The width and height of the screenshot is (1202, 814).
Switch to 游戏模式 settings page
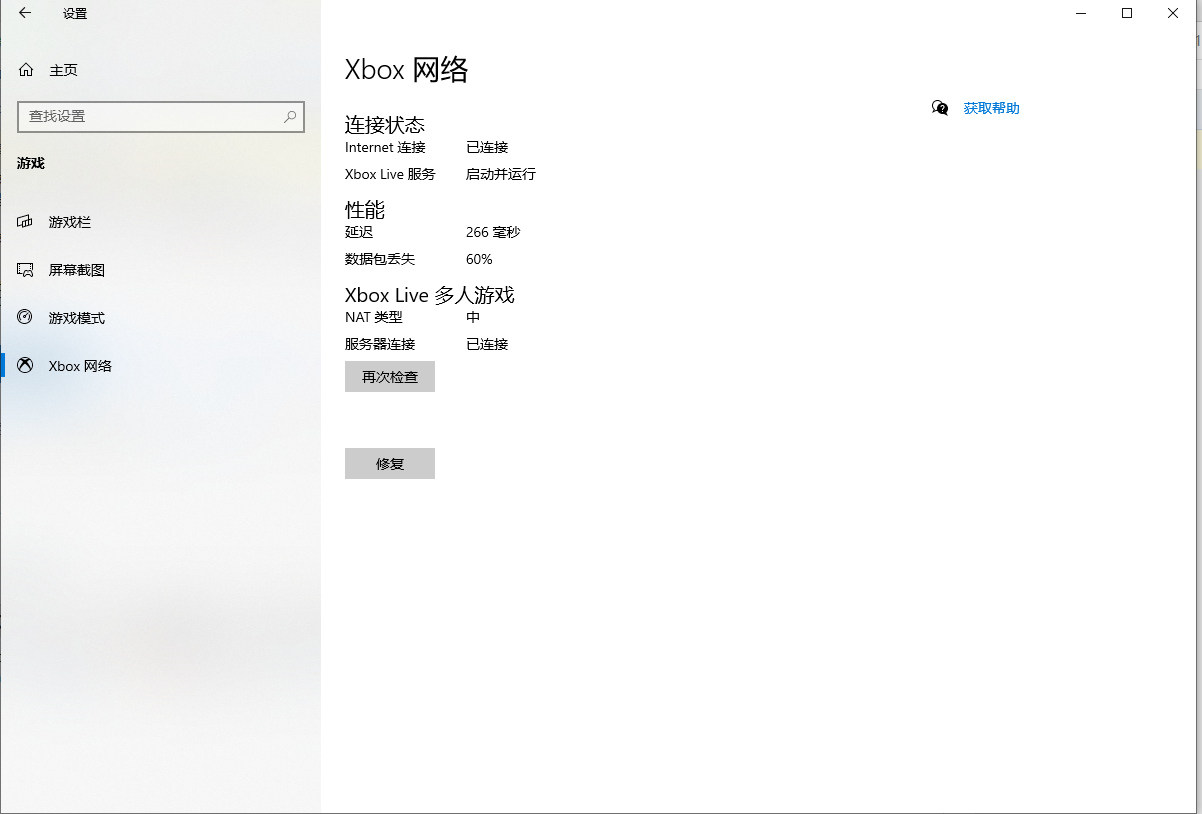point(160,318)
